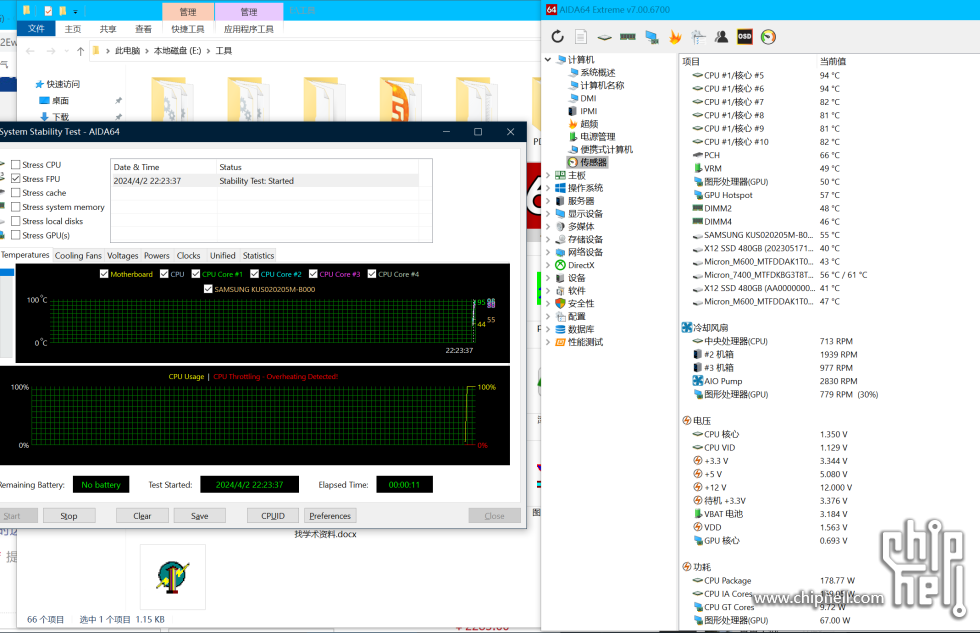Screen dimensions: 980x633
Task: Click the lightning utility file thumbnail
Action: (172, 577)
